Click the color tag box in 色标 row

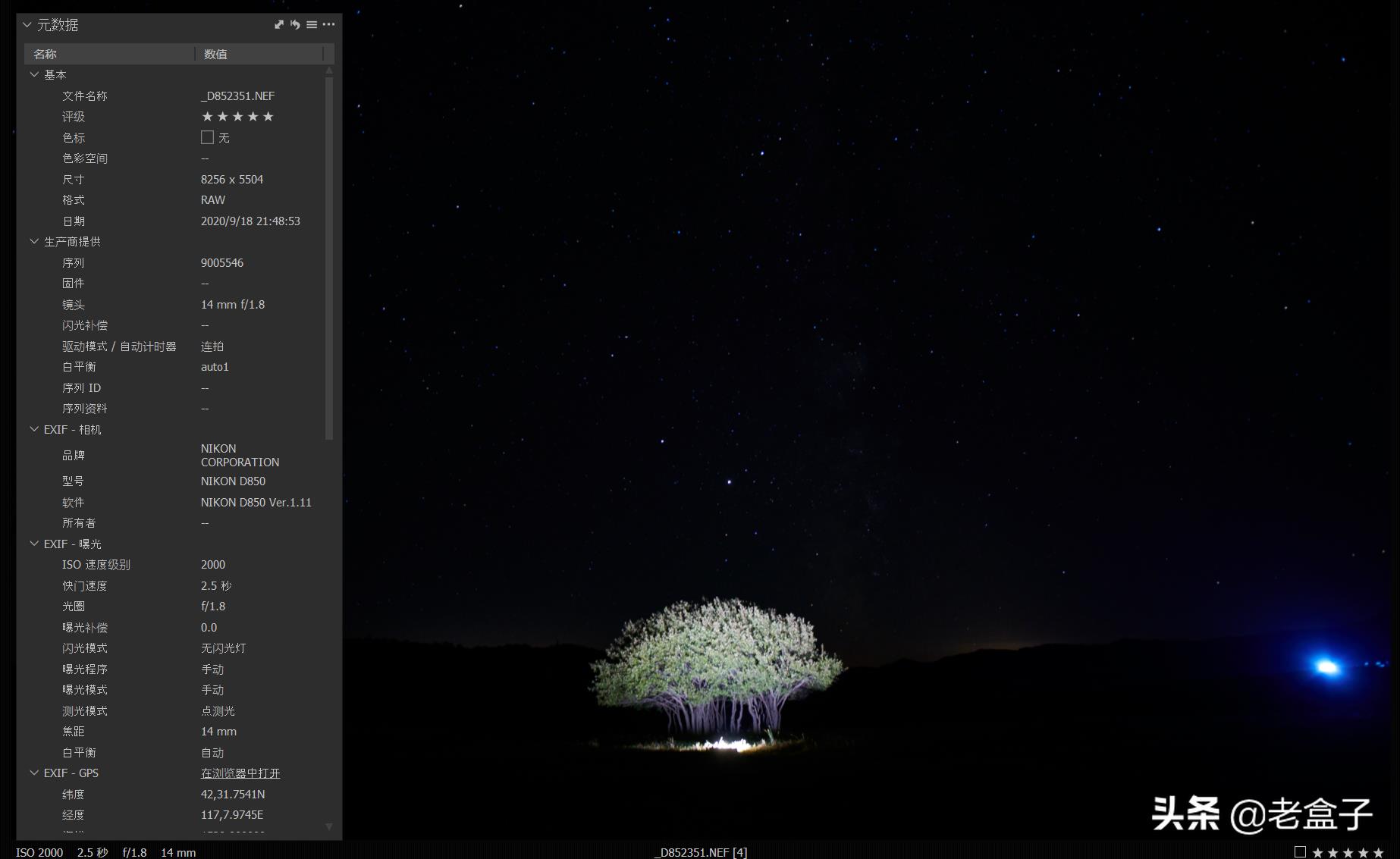point(207,137)
